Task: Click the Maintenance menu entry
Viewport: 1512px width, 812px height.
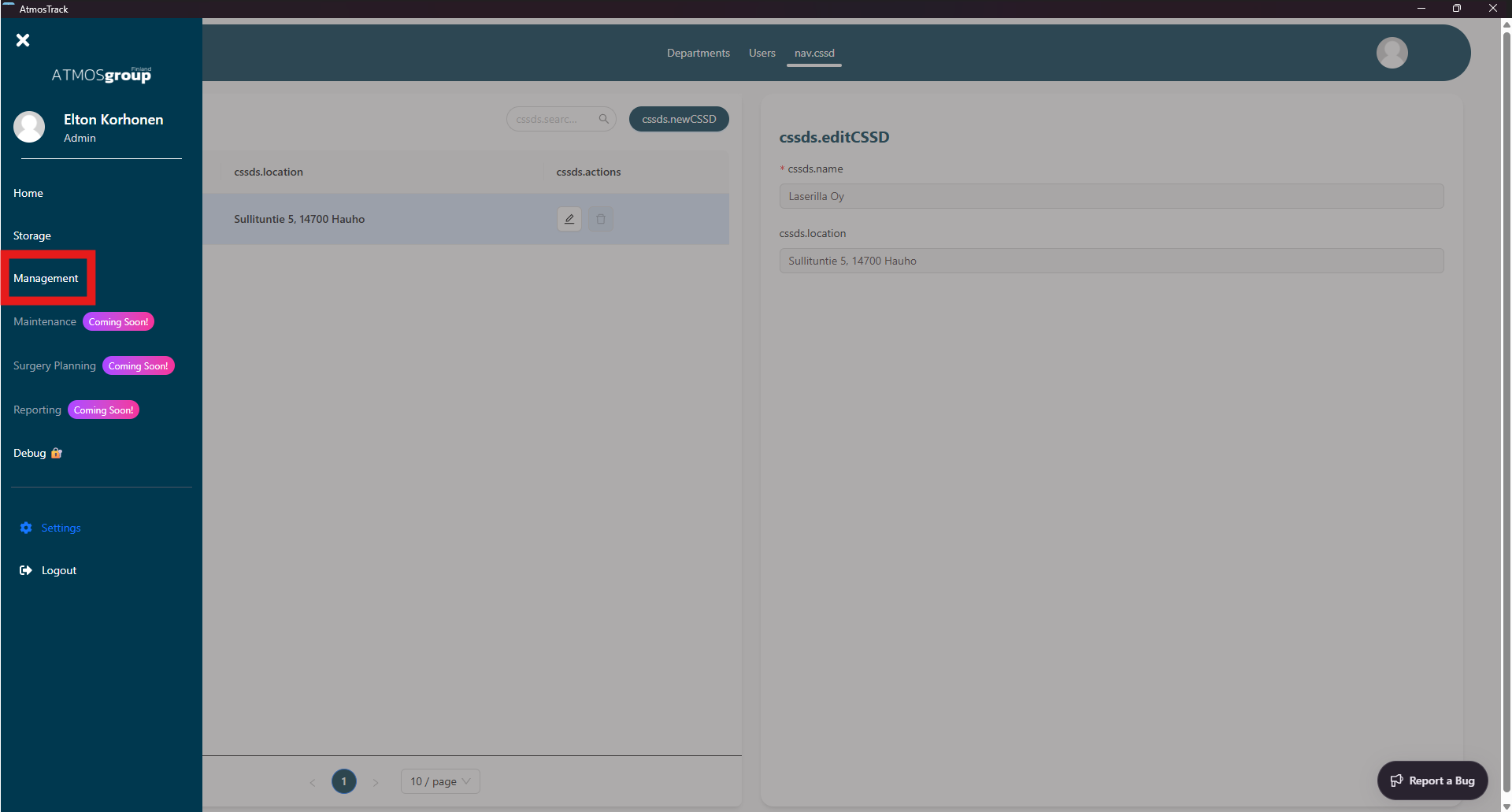Action: (x=45, y=321)
